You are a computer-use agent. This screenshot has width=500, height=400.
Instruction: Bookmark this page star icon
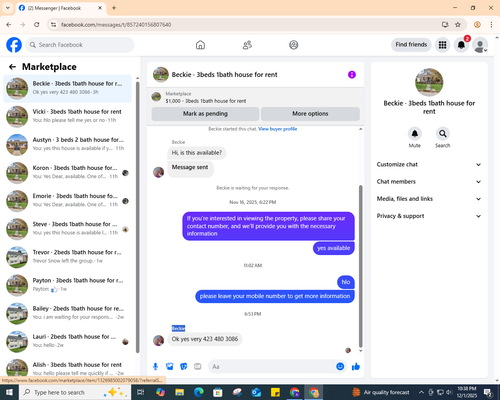coord(458,25)
